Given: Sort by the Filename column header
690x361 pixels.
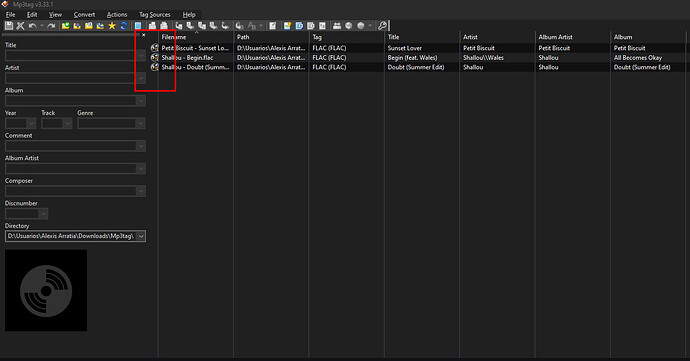Looking at the screenshot, I should pyautogui.click(x=195, y=37).
